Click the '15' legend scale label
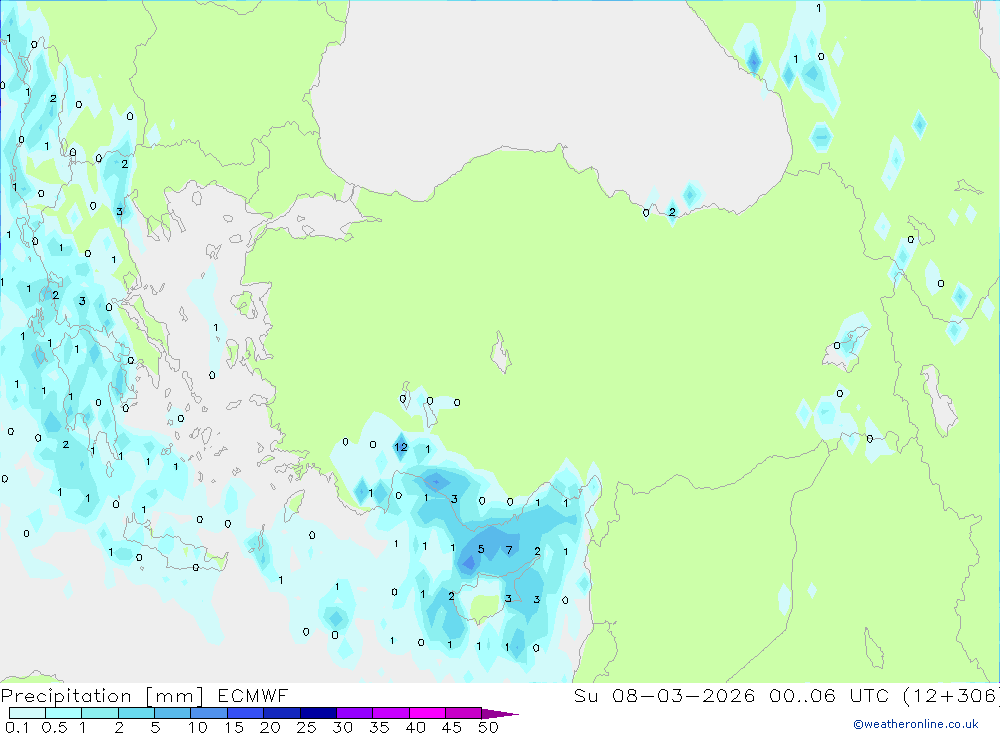 click(234, 727)
